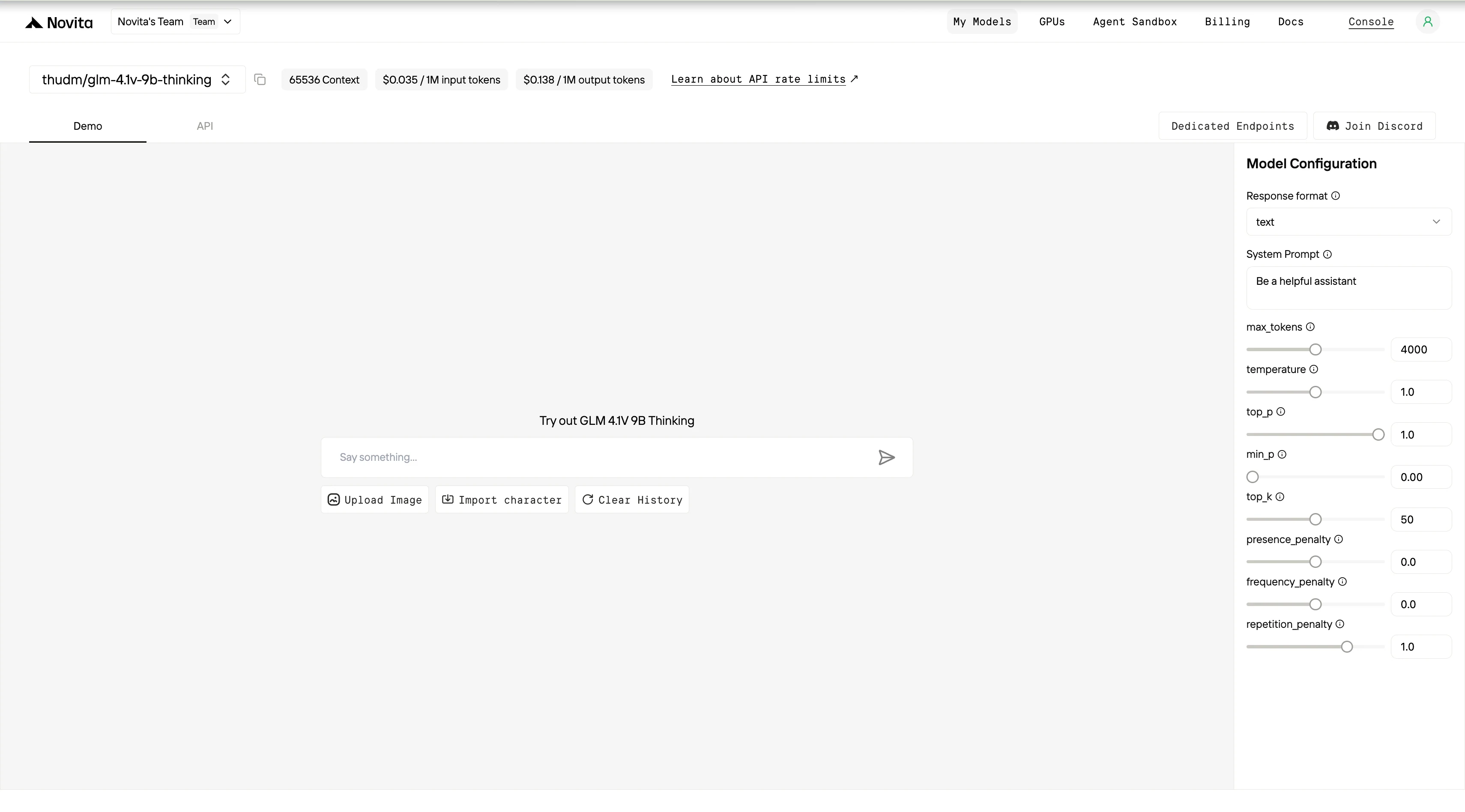Show info tooltip for repetition_penalty
The width and height of the screenshot is (1465, 812).
(x=1339, y=624)
